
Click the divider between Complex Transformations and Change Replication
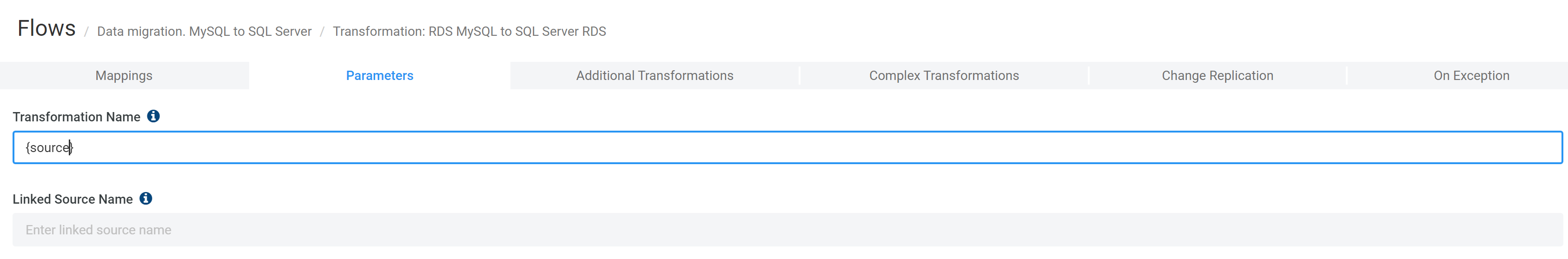tap(1088, 76)
